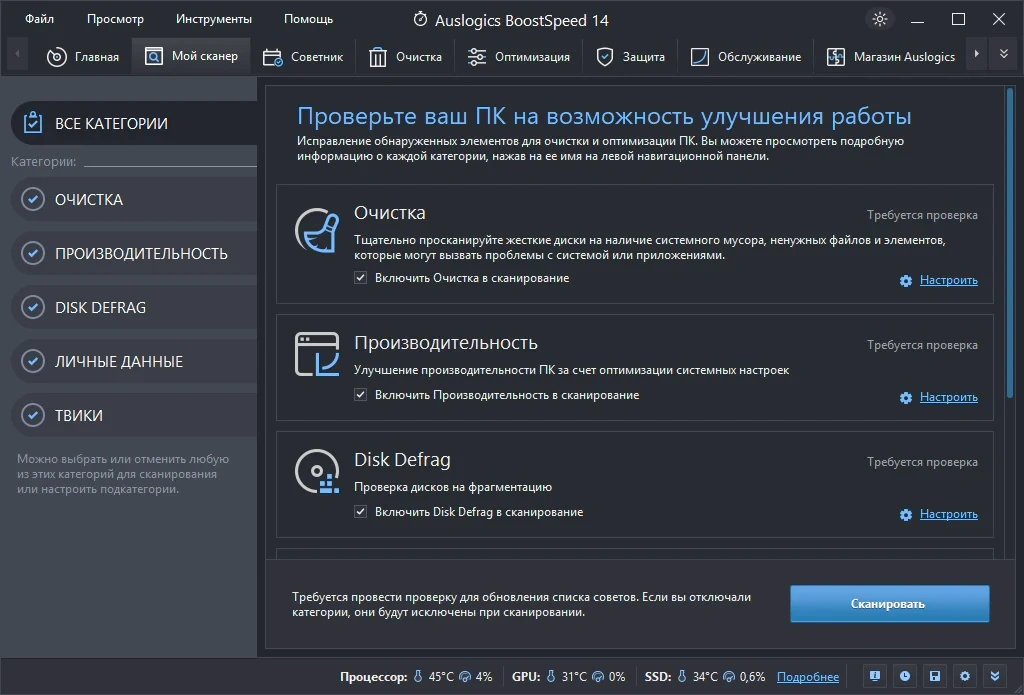Start scan with Сканировать button
Image resolution: width=1024 pixels, height=695 pixels.
[889, 604]
